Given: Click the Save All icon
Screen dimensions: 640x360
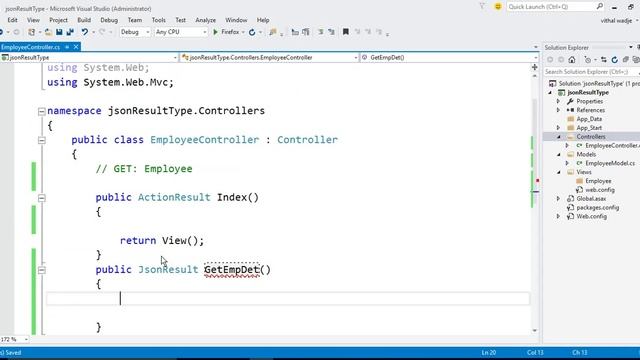Looking at the screenshot, I should [x=70, y=32].
